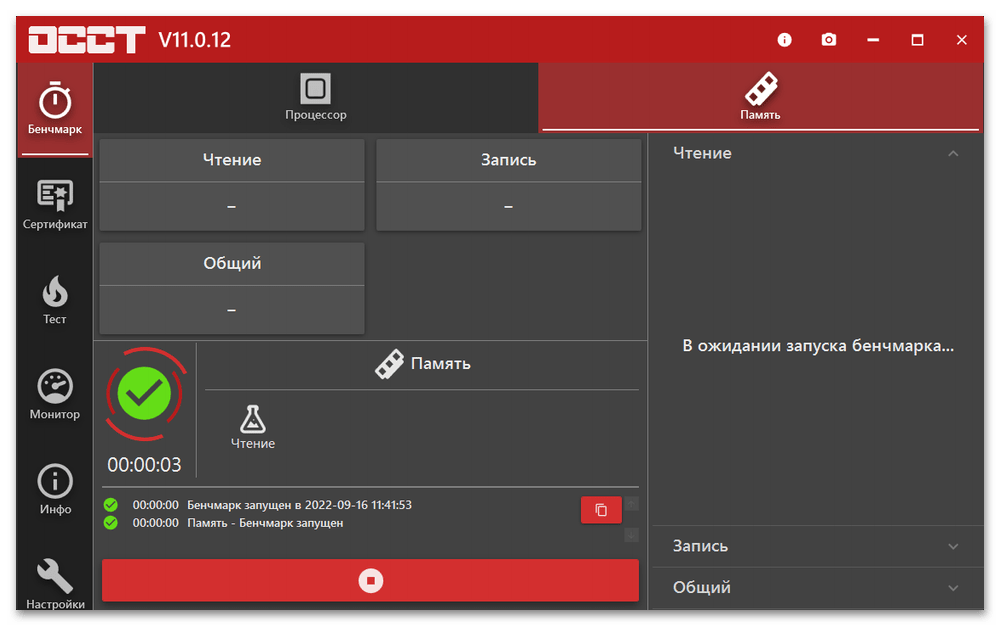
Task: Expand the Запись panel on right
Action: 952,547
